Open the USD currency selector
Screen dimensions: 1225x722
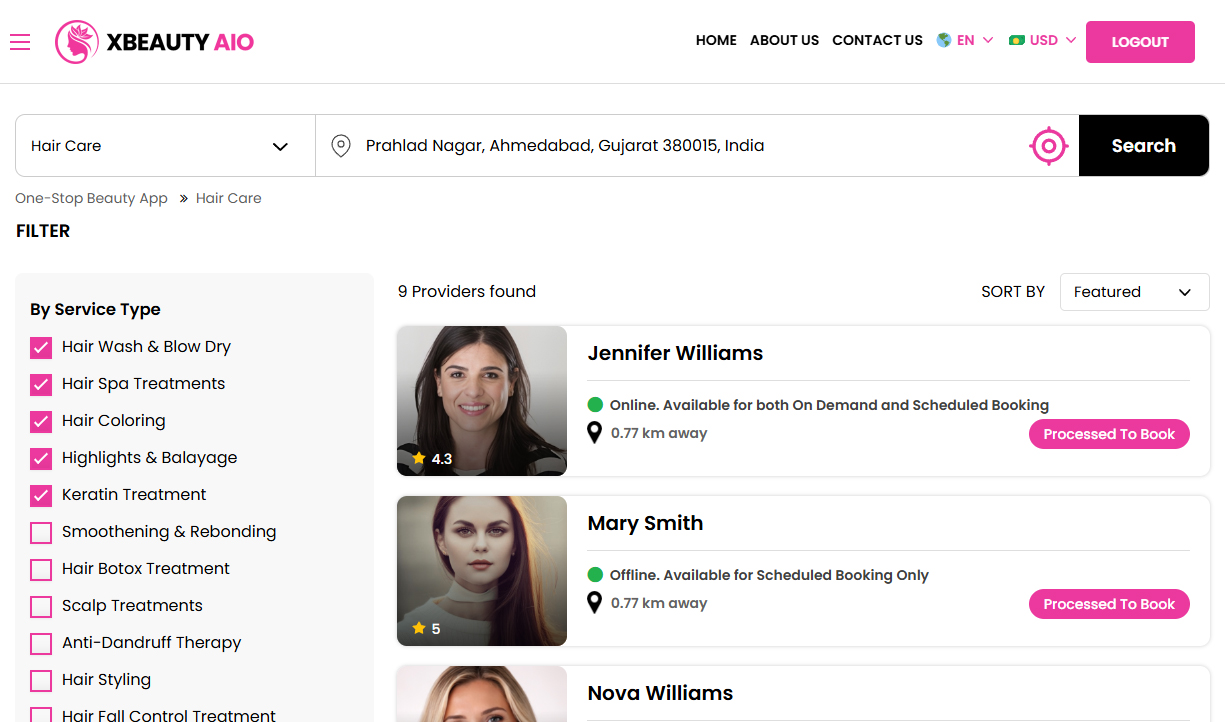coord(1043,41)
